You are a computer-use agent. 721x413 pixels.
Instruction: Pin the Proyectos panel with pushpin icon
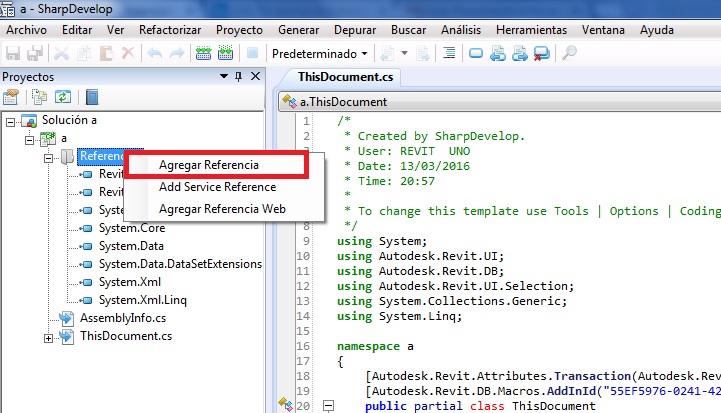click(x=238, y=76)
